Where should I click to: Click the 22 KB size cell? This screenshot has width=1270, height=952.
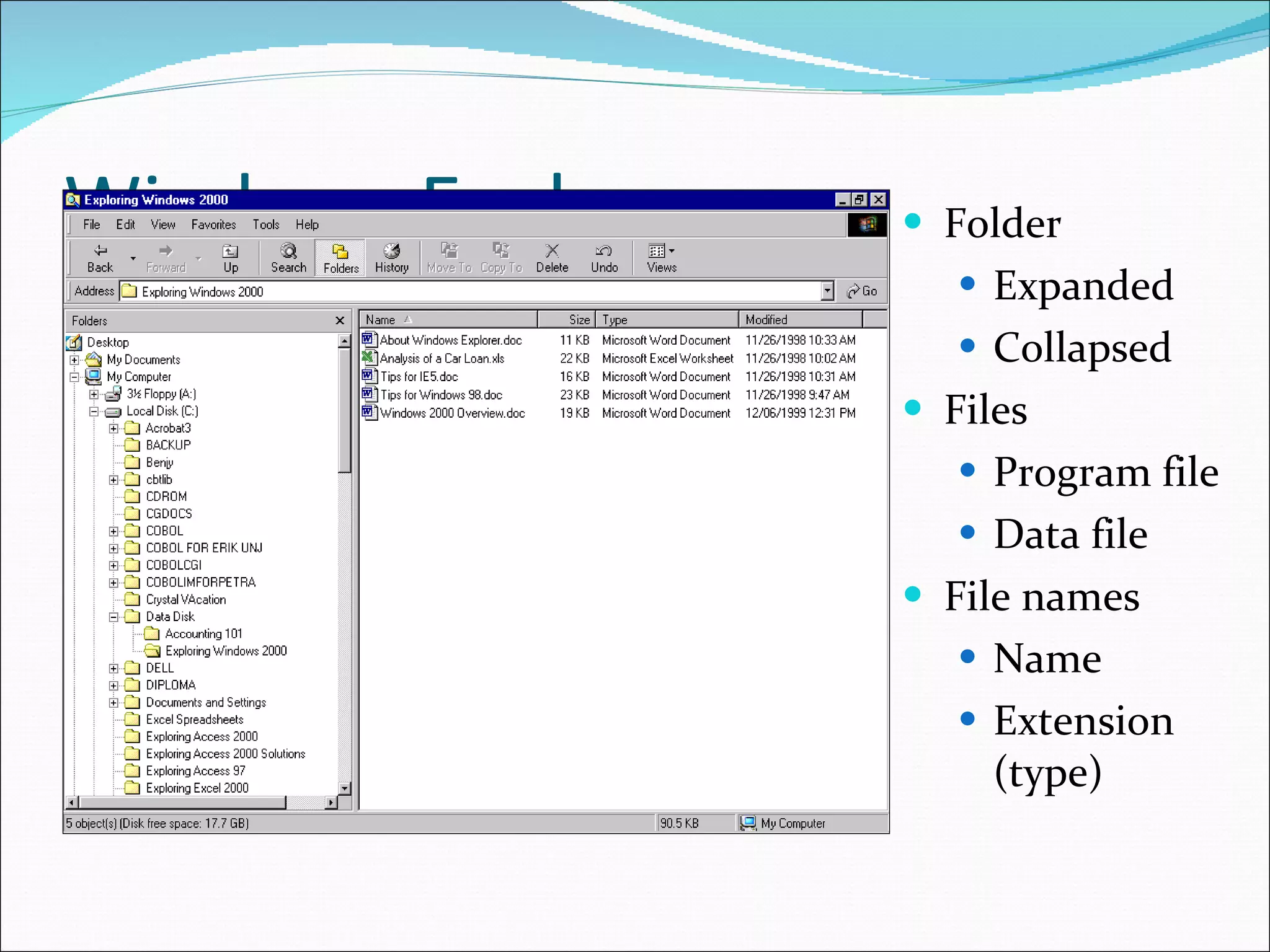coord(574,358)
